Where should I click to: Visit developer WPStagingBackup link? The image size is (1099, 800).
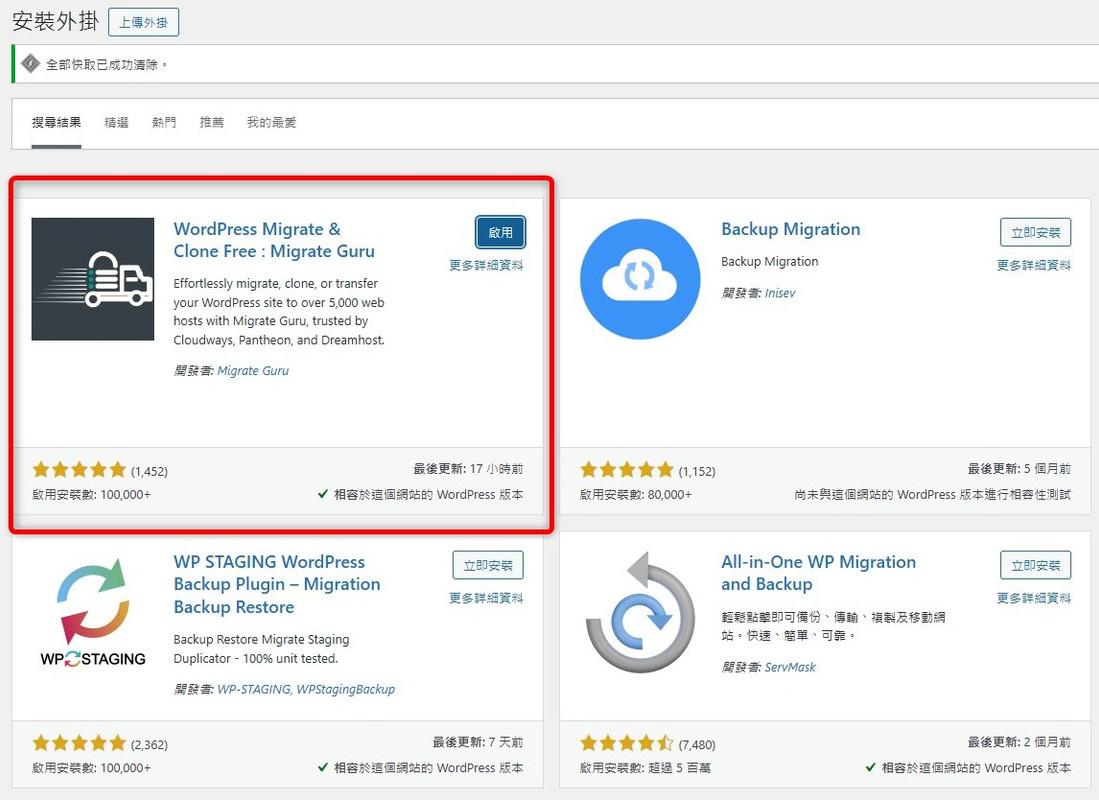point(346,689)
